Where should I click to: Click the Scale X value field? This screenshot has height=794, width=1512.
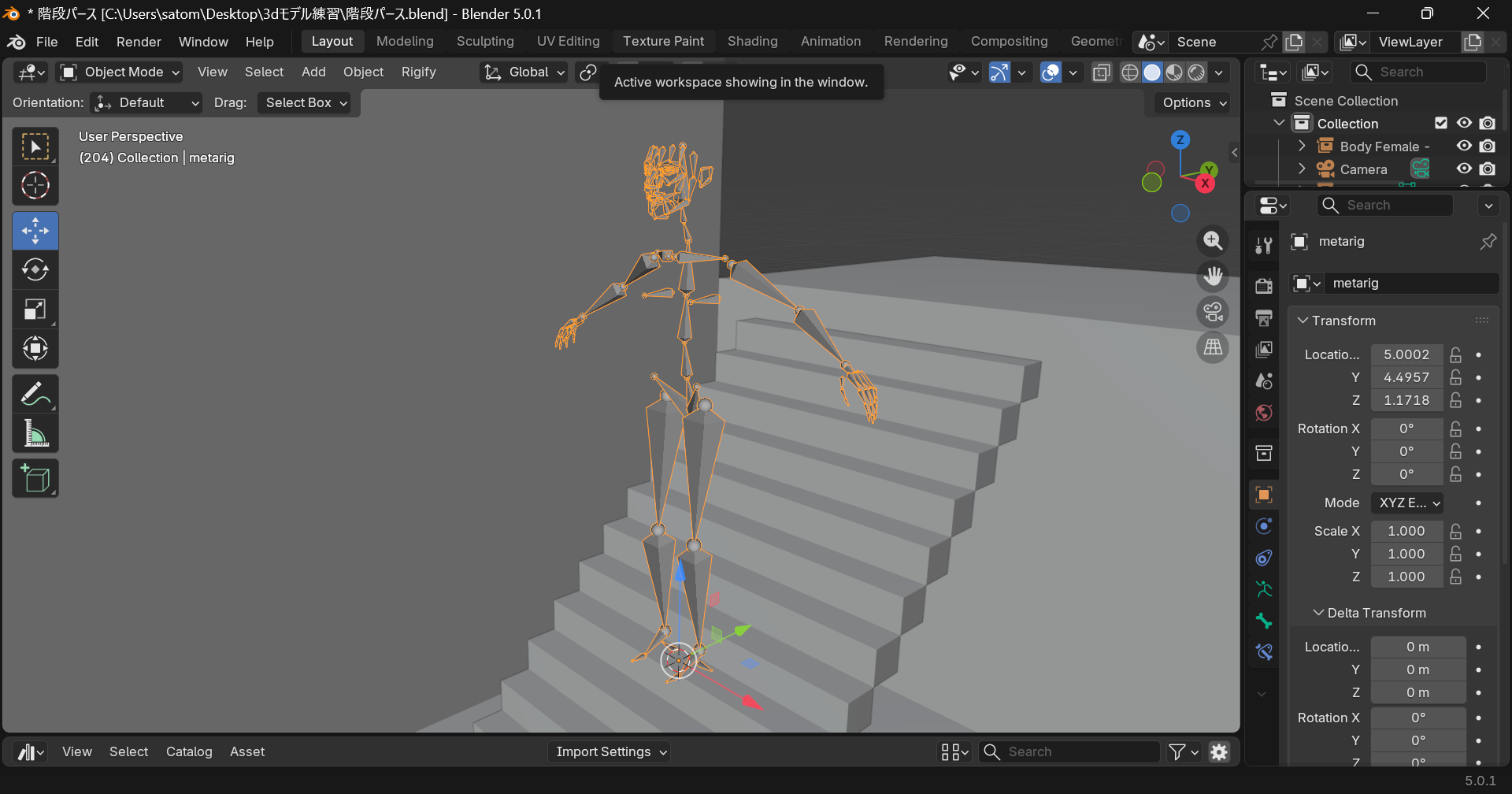[1406, 531]
